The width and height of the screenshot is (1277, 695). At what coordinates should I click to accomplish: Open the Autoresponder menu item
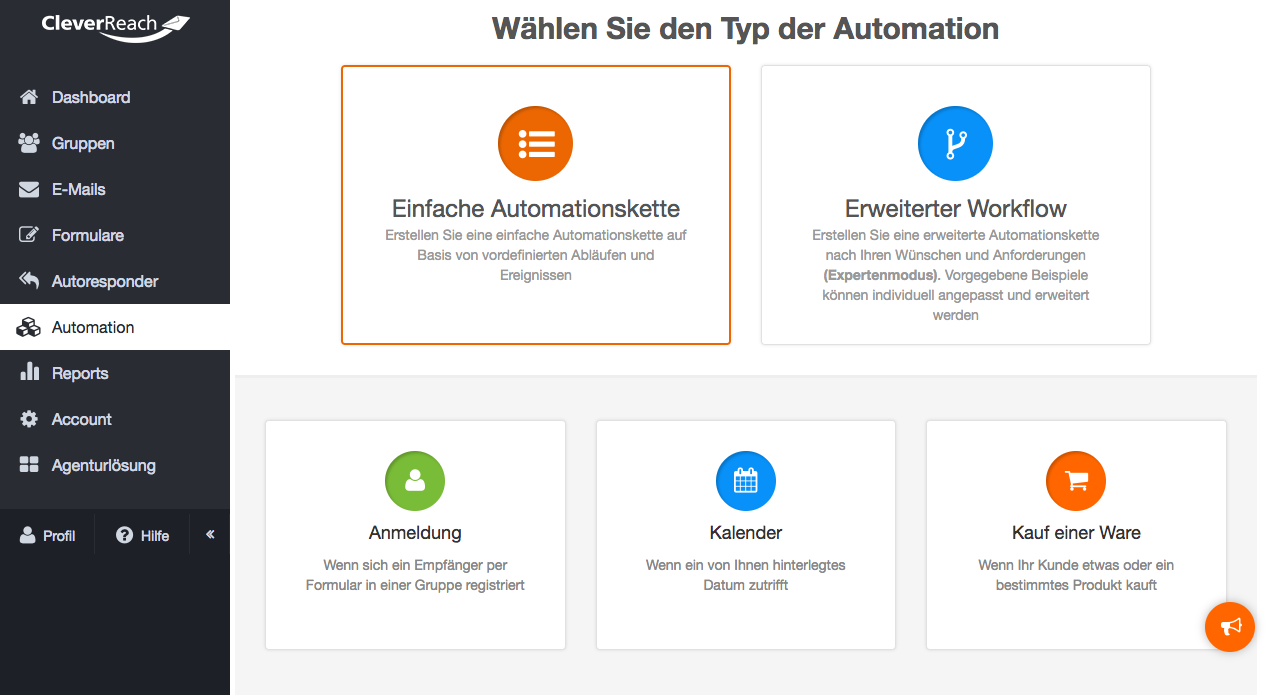coord(115,281)
